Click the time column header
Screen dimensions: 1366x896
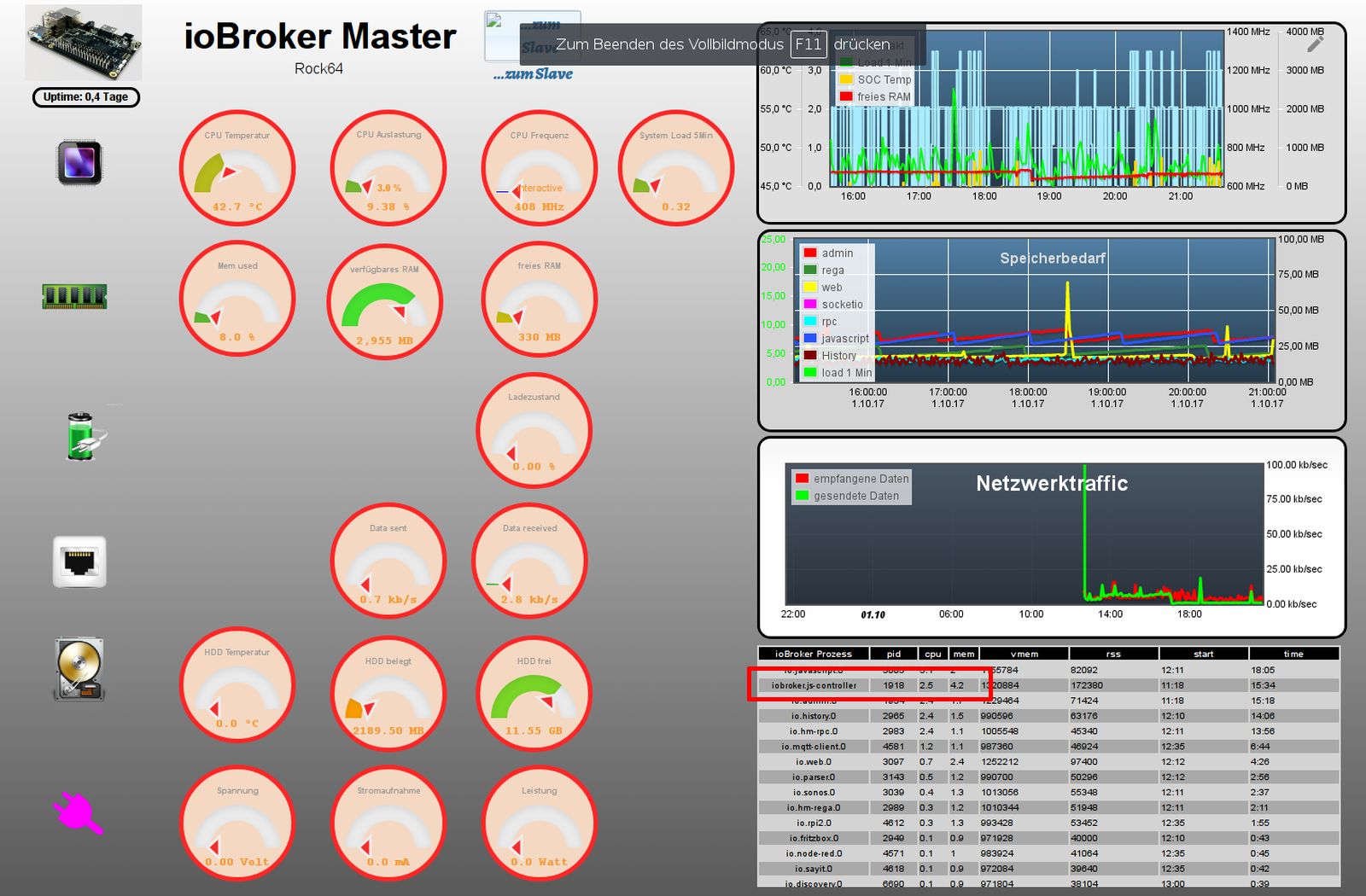click(1294, 654)
